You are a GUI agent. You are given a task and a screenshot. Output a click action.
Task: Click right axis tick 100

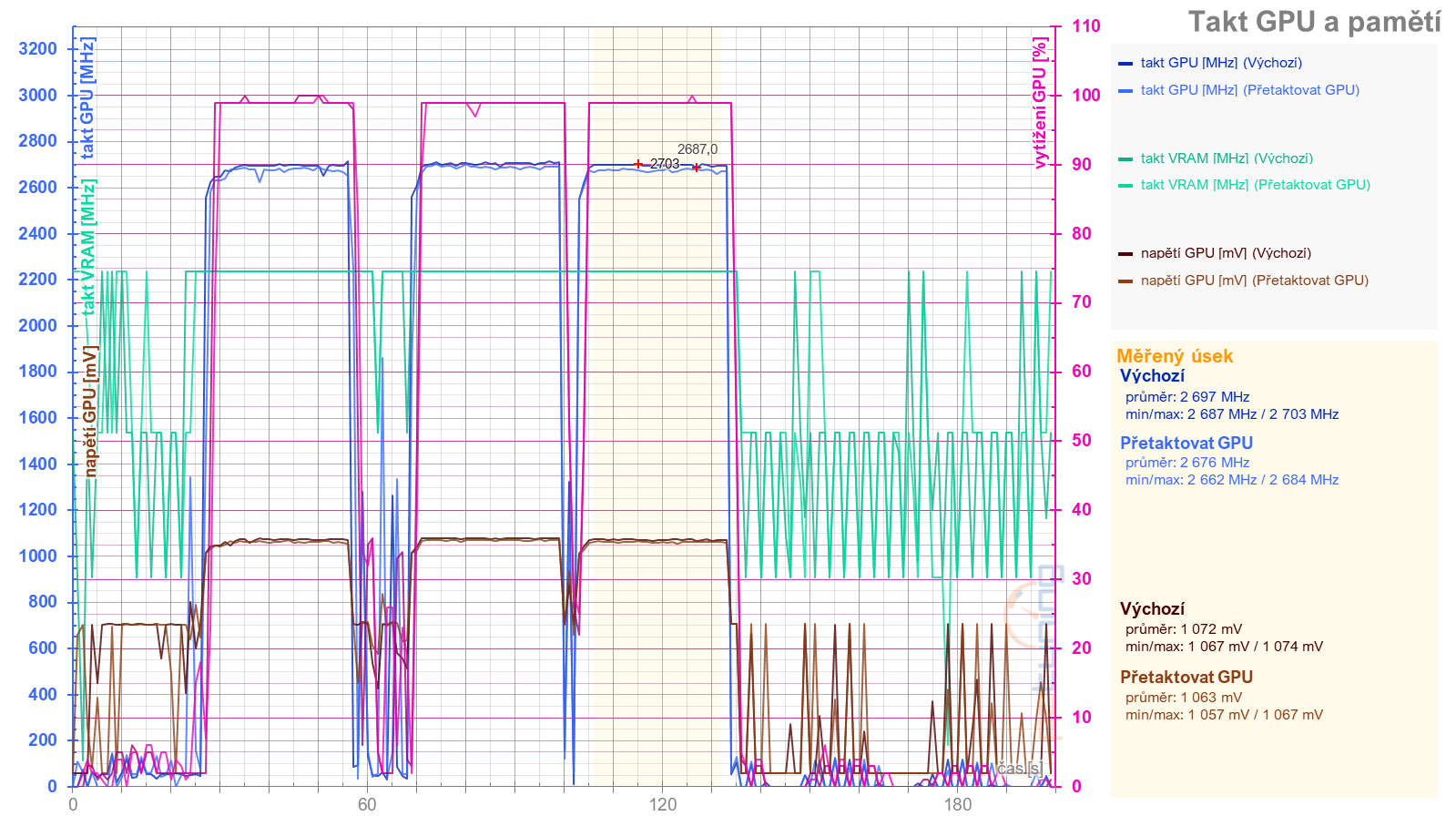pyautogui.click(x=1085, y=95)
